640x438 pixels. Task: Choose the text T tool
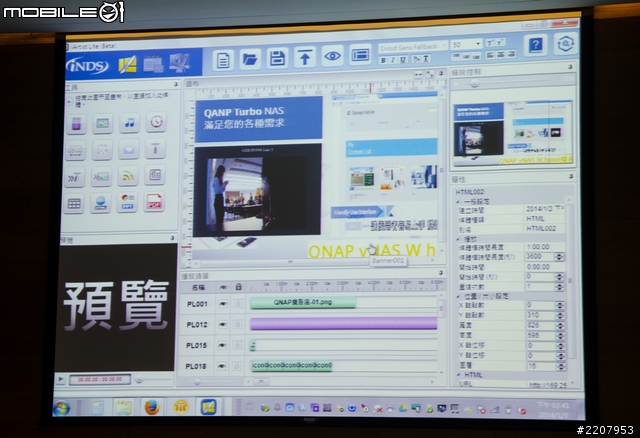click(156, 148)
